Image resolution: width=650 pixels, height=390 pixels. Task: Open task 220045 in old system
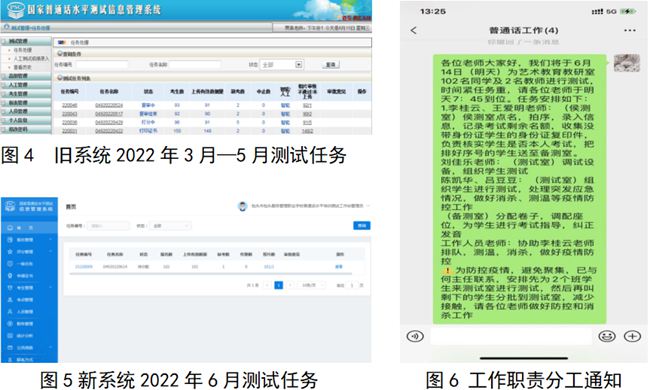69,105
